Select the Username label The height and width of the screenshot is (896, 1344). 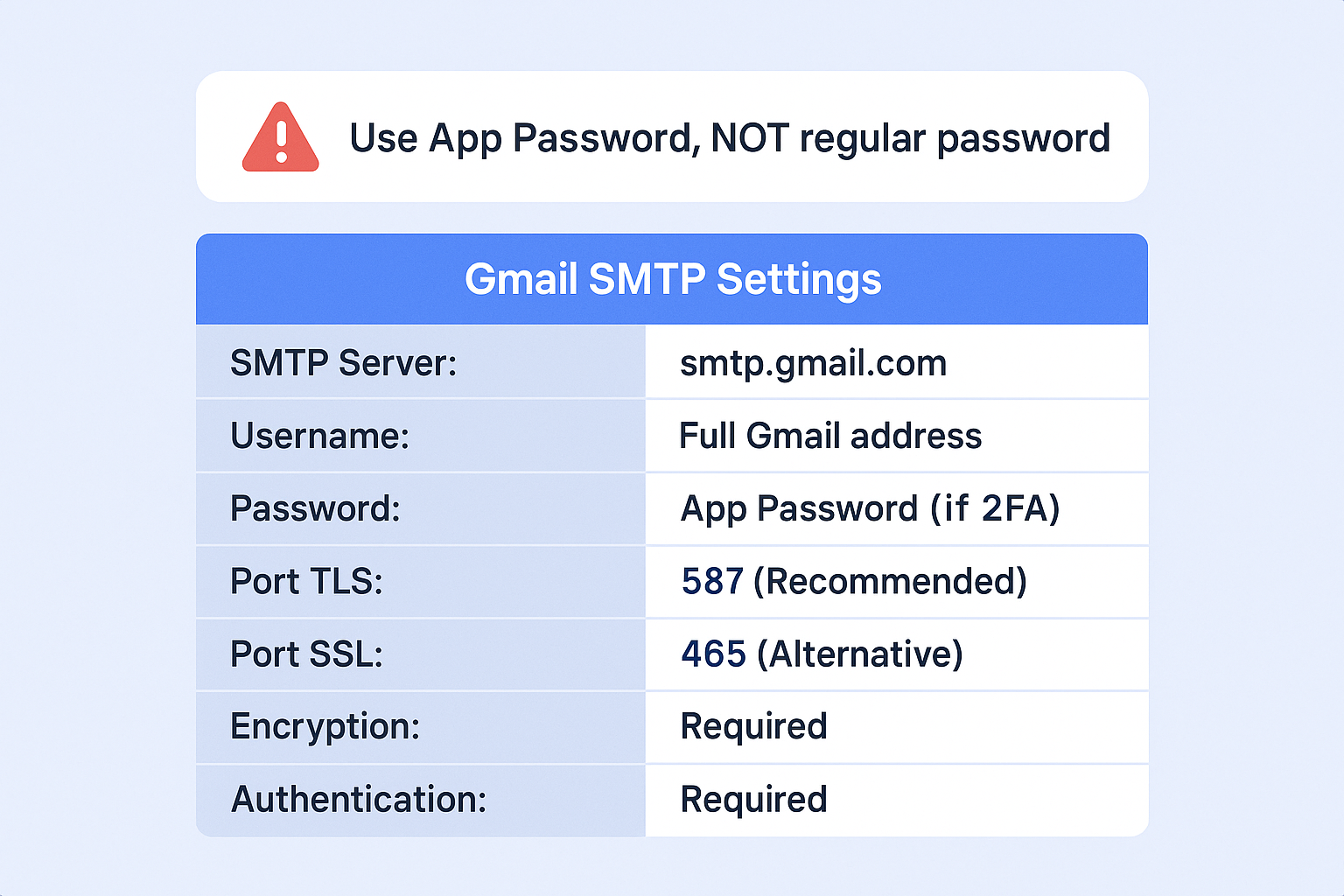pyautogui.click(x=319, y=436)
